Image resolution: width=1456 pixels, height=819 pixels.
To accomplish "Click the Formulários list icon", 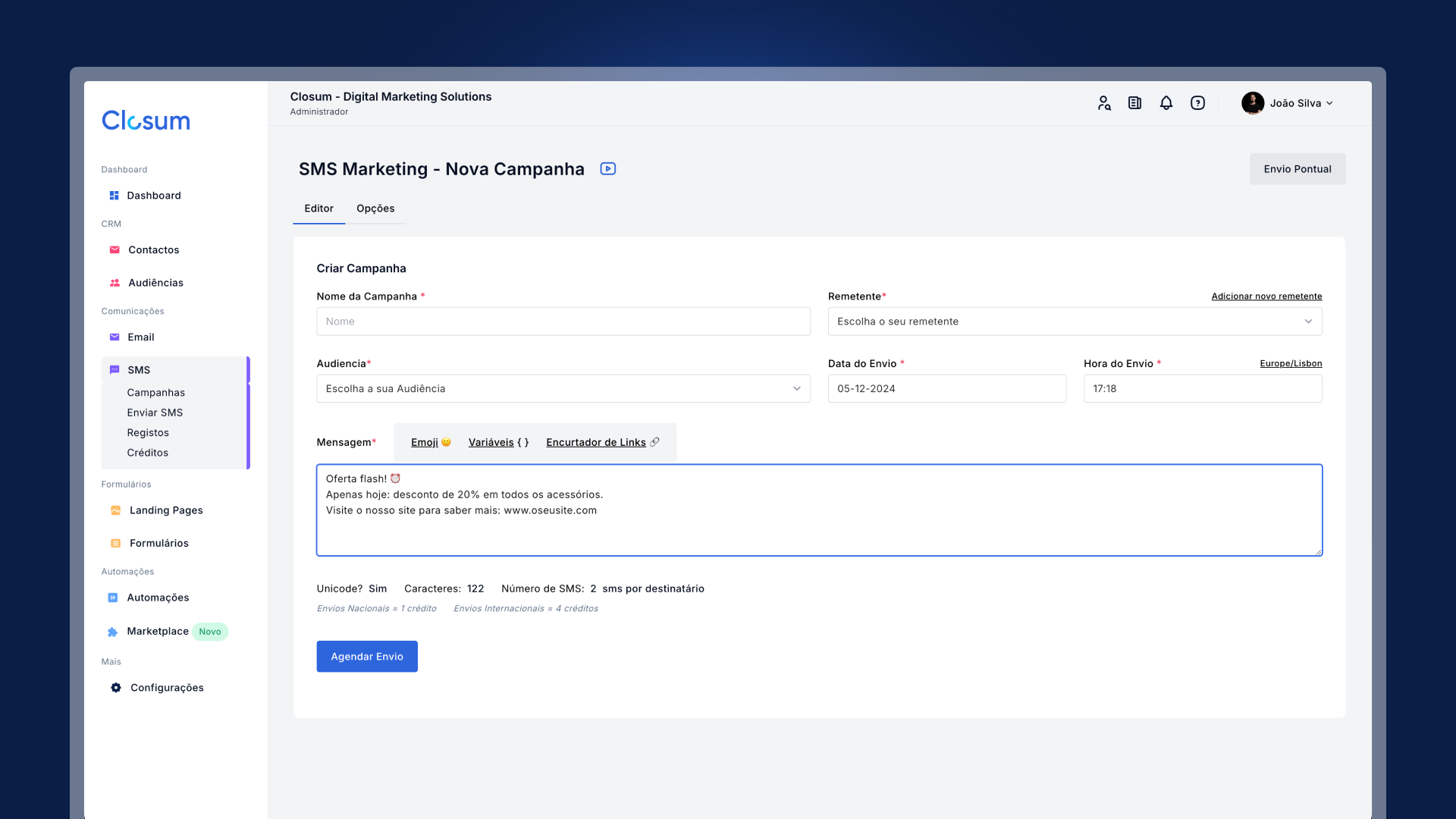I will click(115, 543).
